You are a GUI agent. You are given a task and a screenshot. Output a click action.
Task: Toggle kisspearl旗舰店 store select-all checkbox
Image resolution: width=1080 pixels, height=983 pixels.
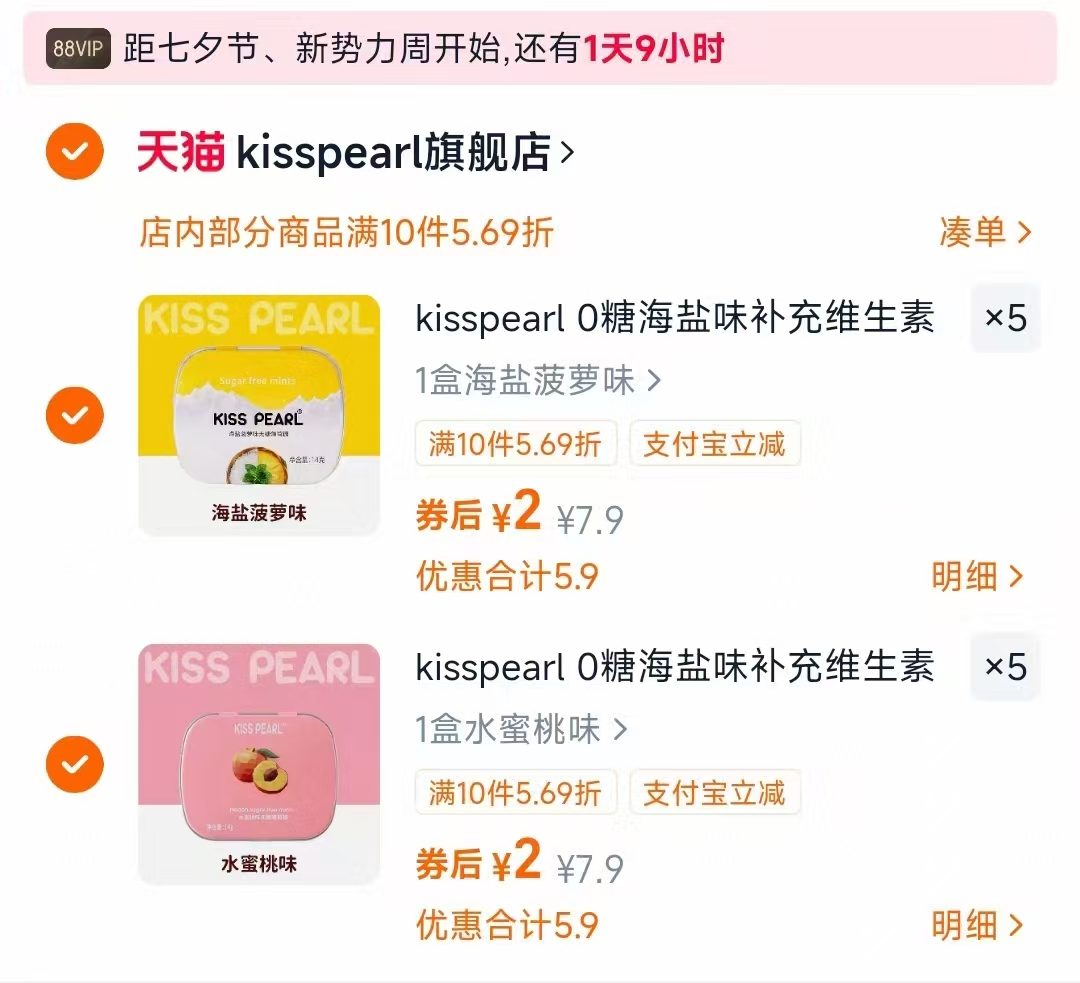(x=75, y=152)
